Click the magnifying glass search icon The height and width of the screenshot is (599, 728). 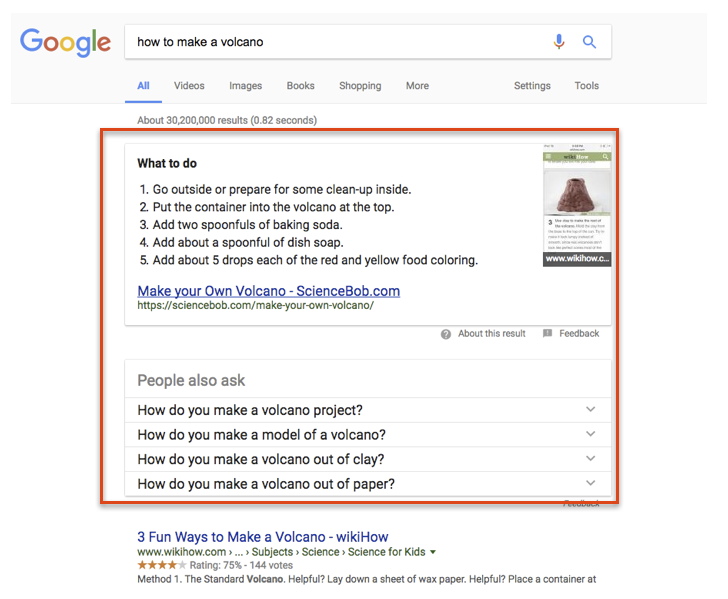(x=589, y=42)
